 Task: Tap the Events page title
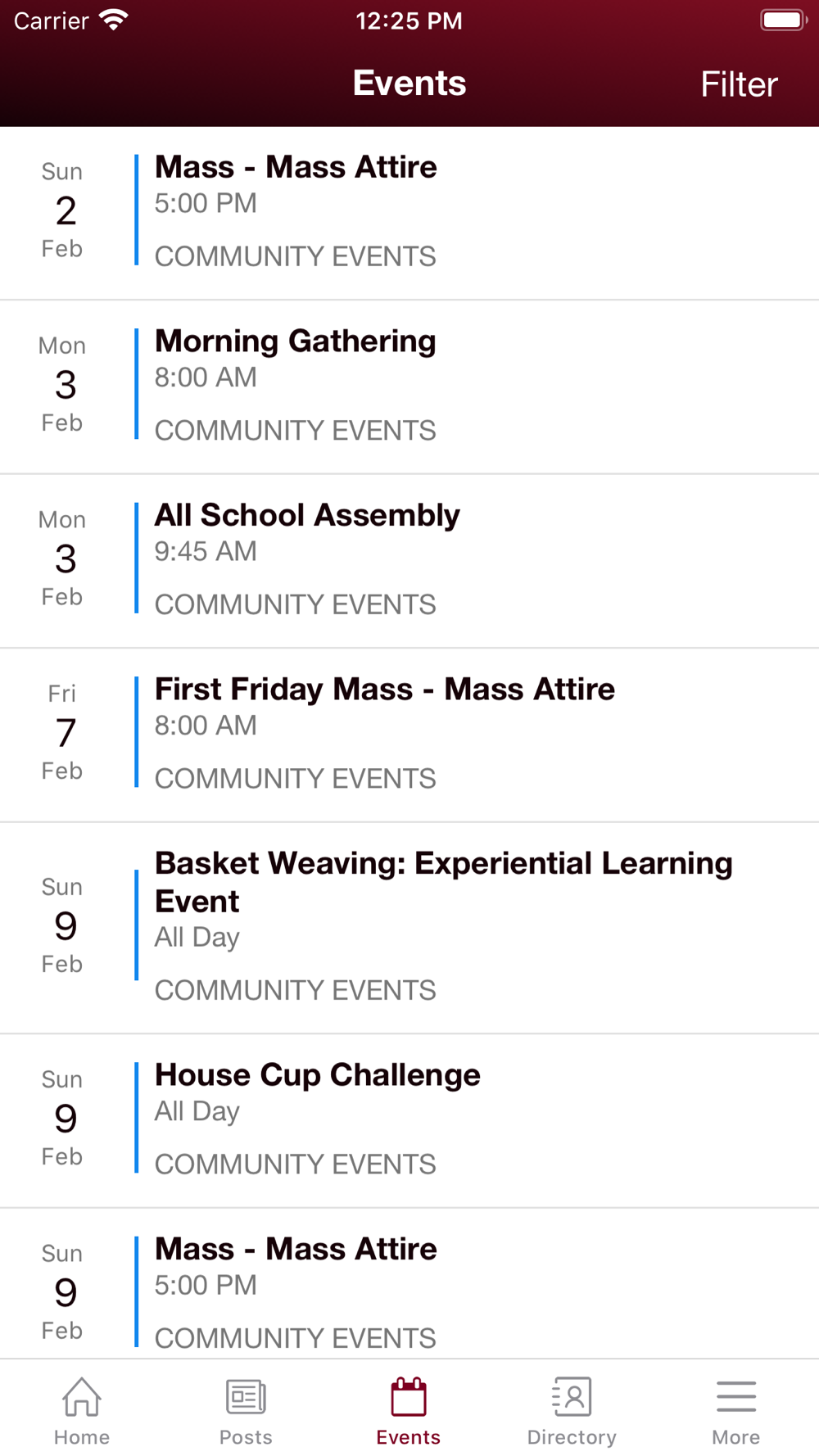(x=409, y=84)
